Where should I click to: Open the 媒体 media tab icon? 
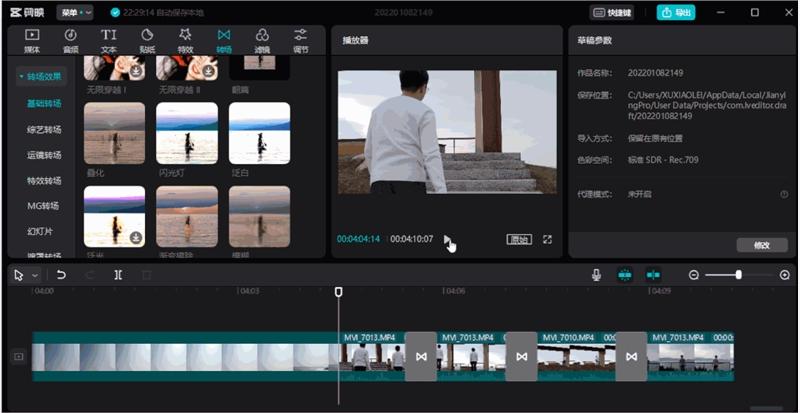32,35
